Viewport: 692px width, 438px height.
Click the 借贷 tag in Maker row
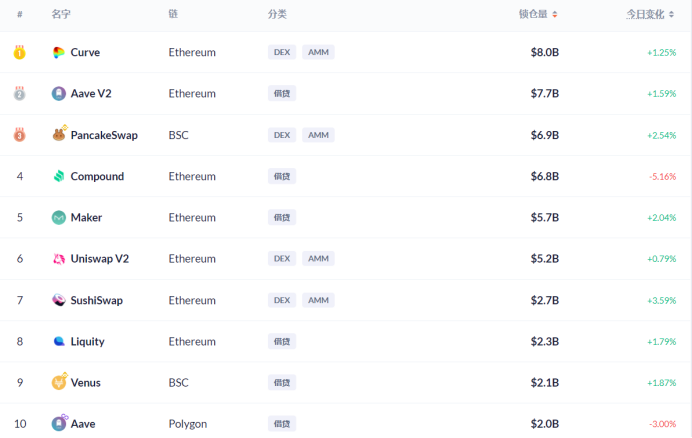pyautogui.click(x=282, y=217)
